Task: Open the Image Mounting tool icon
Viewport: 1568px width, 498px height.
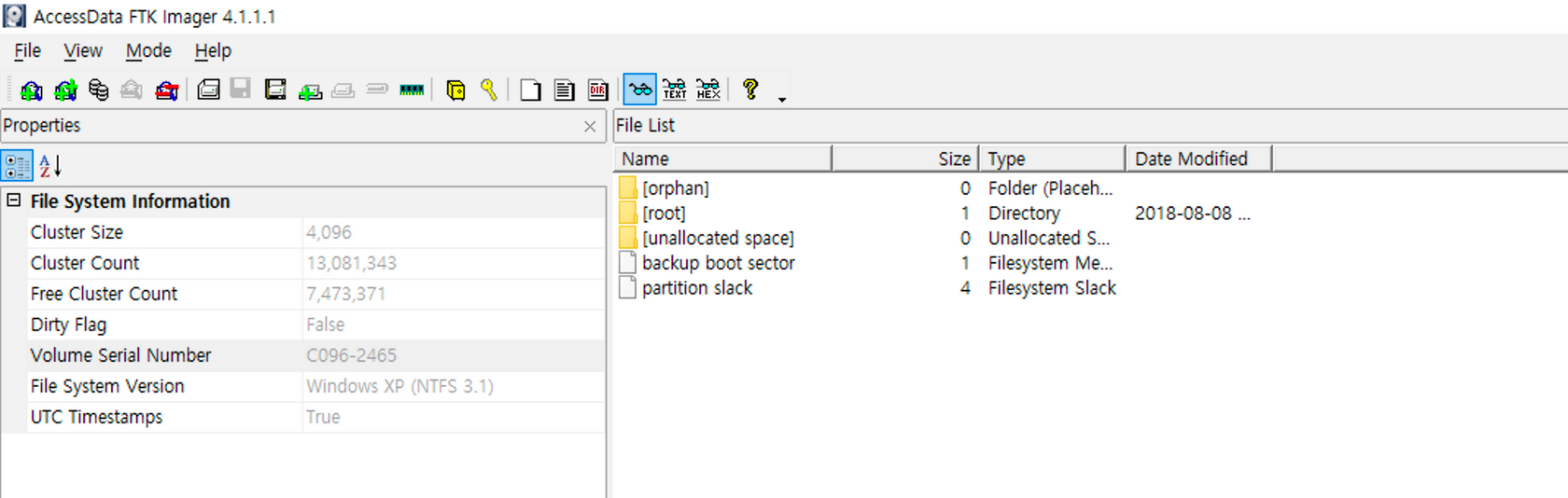Action: 98,90
